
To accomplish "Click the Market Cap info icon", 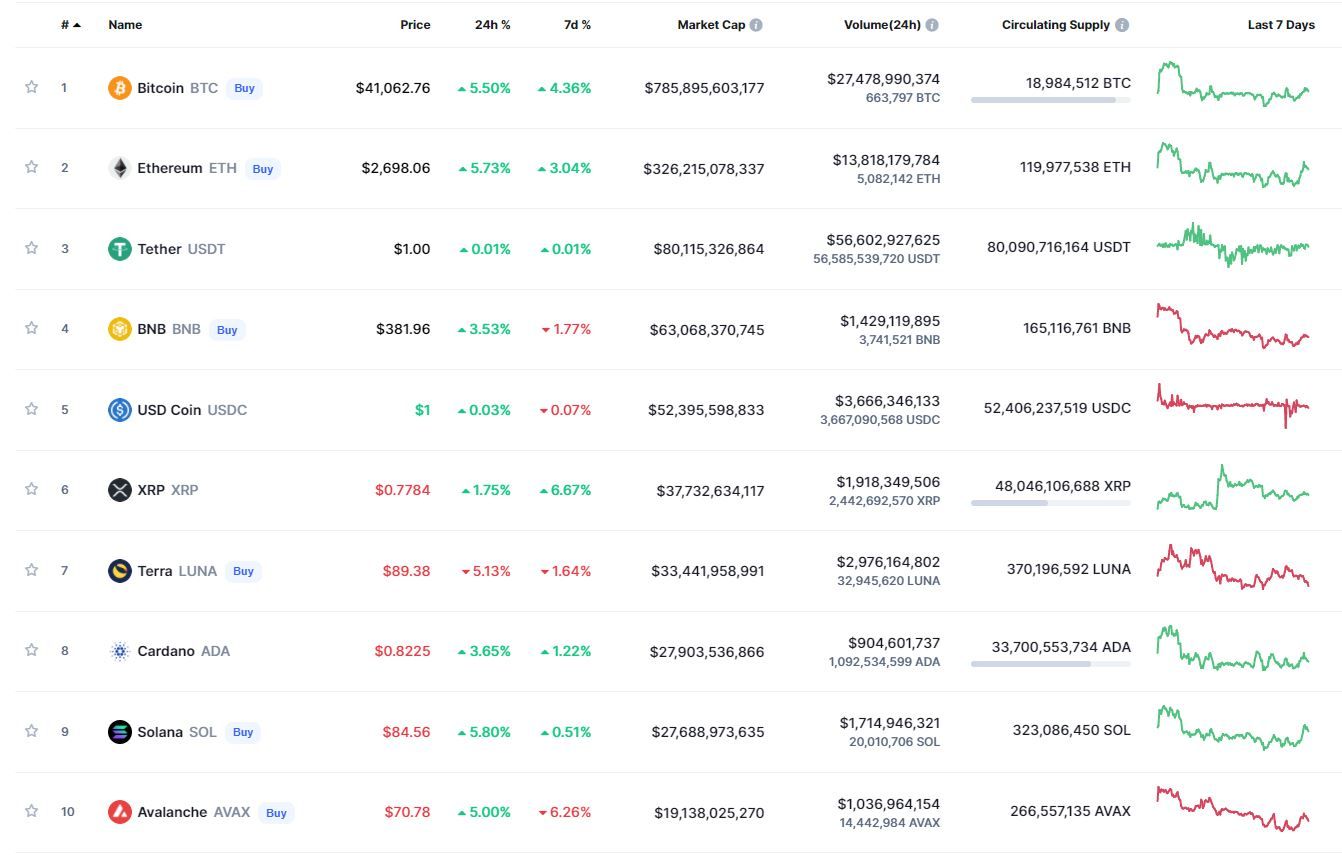I will tap(756, 25).
